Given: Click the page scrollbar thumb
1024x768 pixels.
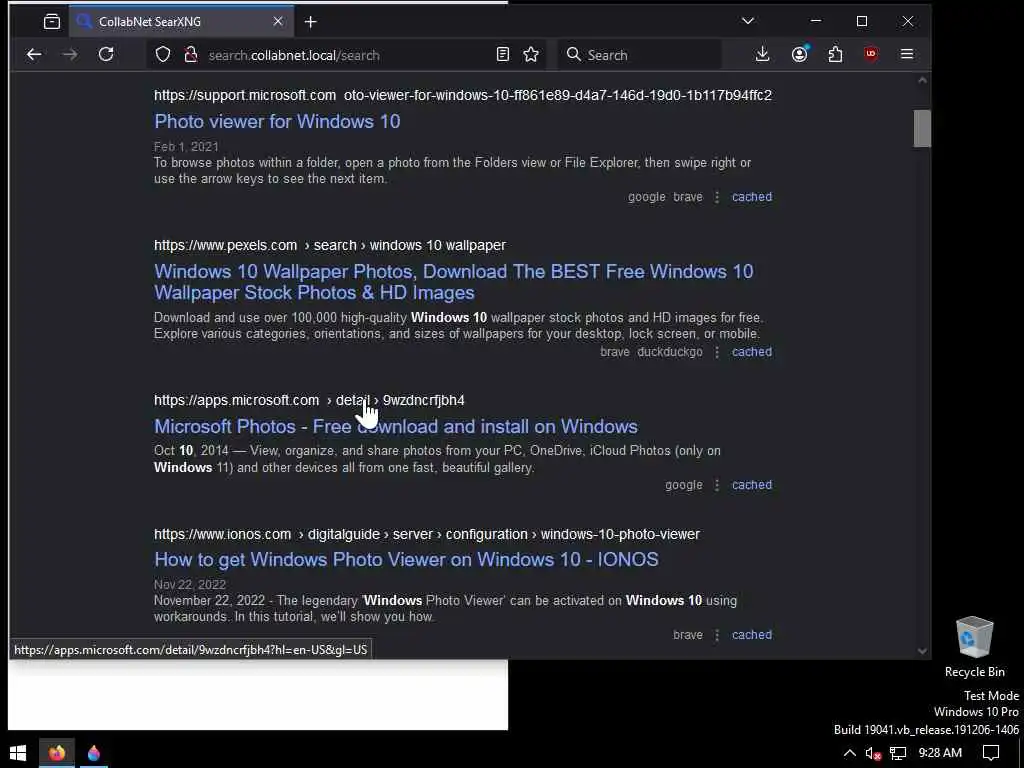Looking at the screenshot, I should pos(922,129).
